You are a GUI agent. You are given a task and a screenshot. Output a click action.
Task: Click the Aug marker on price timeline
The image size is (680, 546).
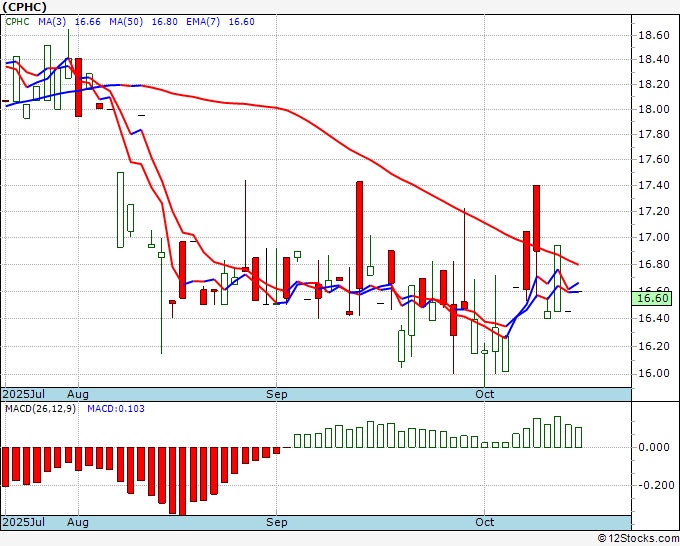pyautogui.click(x=78, y=394)
